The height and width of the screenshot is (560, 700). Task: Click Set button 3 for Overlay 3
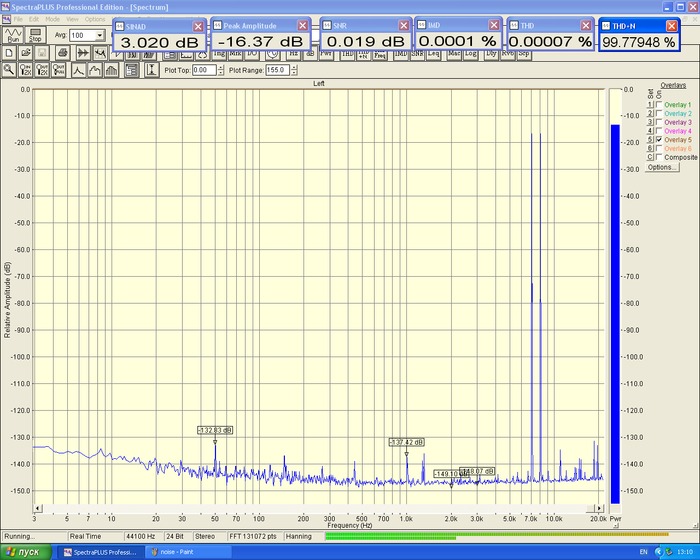point(648,122)
